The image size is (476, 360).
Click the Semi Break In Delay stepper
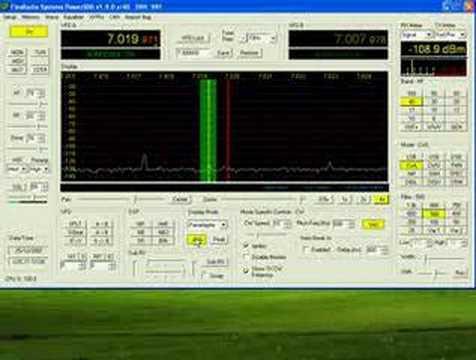pyautogui.click(x=377, y=249)
